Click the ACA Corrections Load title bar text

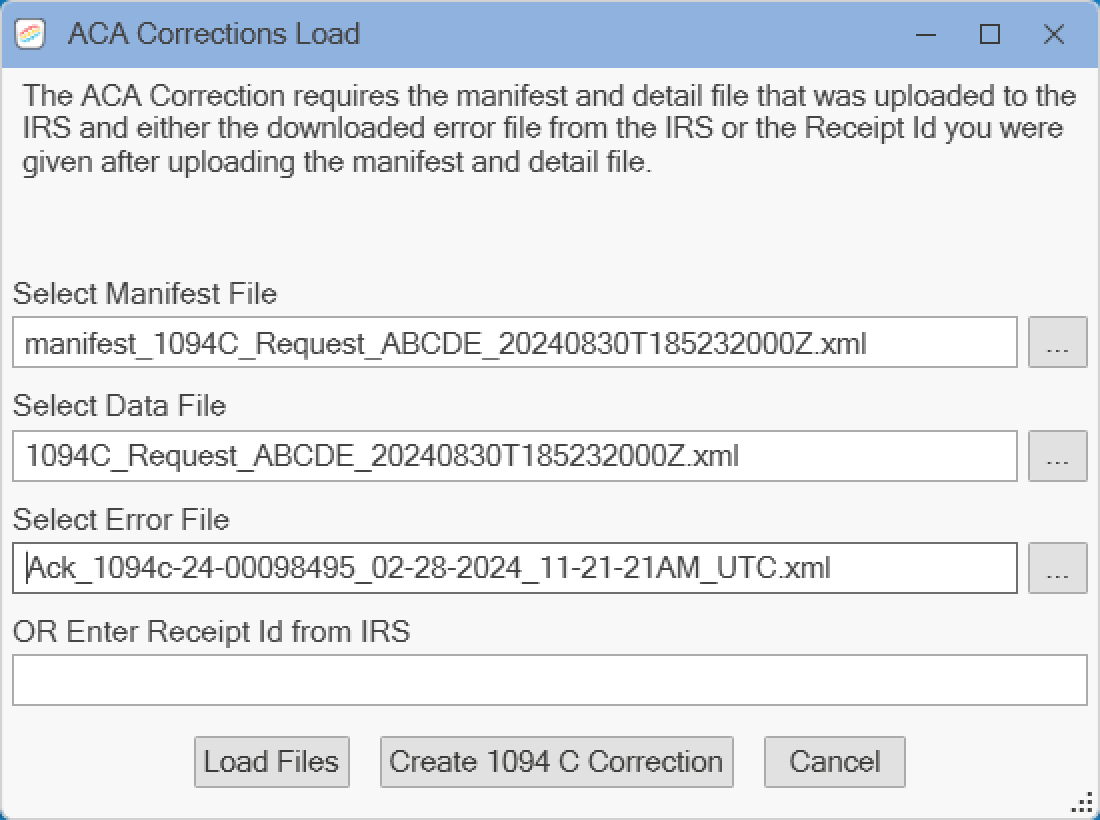(214, 34)
